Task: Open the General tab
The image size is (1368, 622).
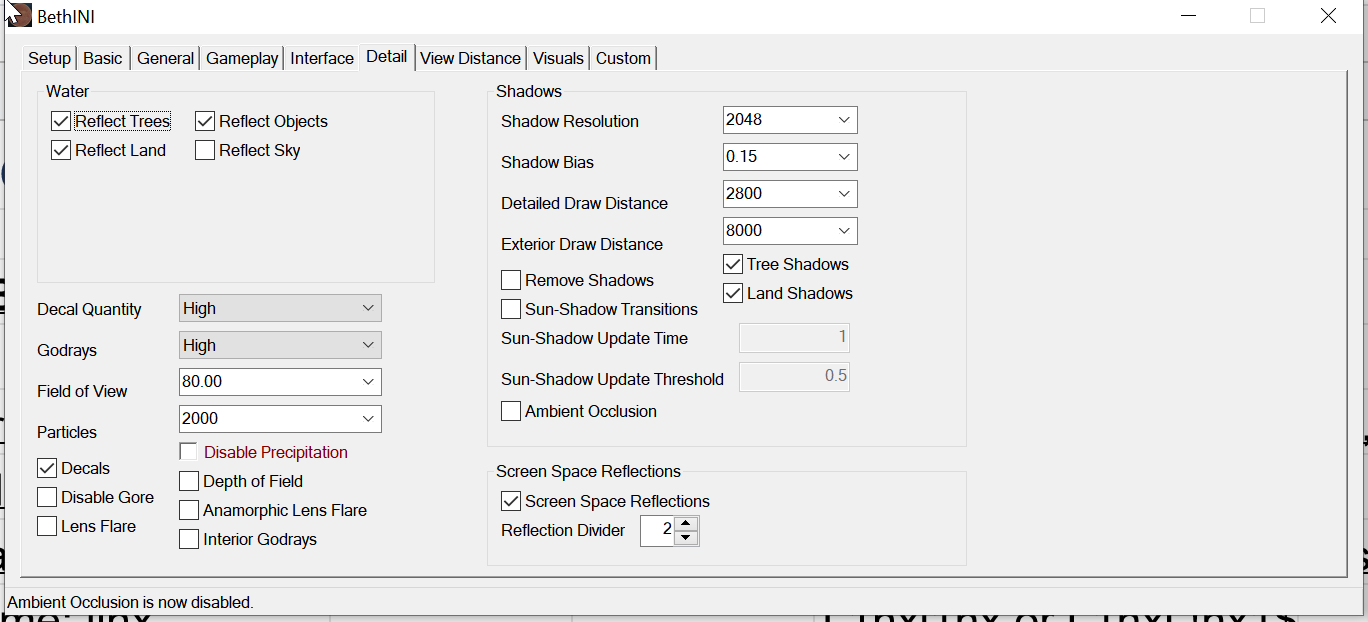Action: click(x=165, y=58)
